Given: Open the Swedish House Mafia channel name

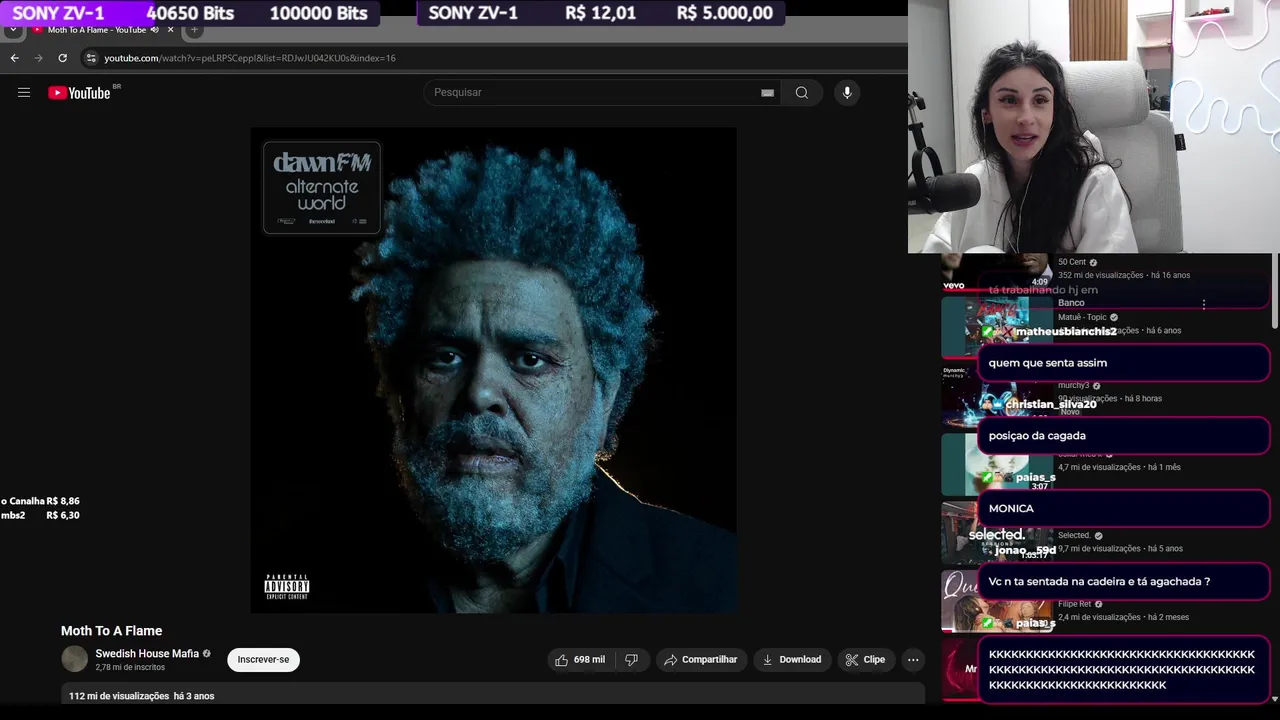Looking at the screenshot, I should pos(147,654).
